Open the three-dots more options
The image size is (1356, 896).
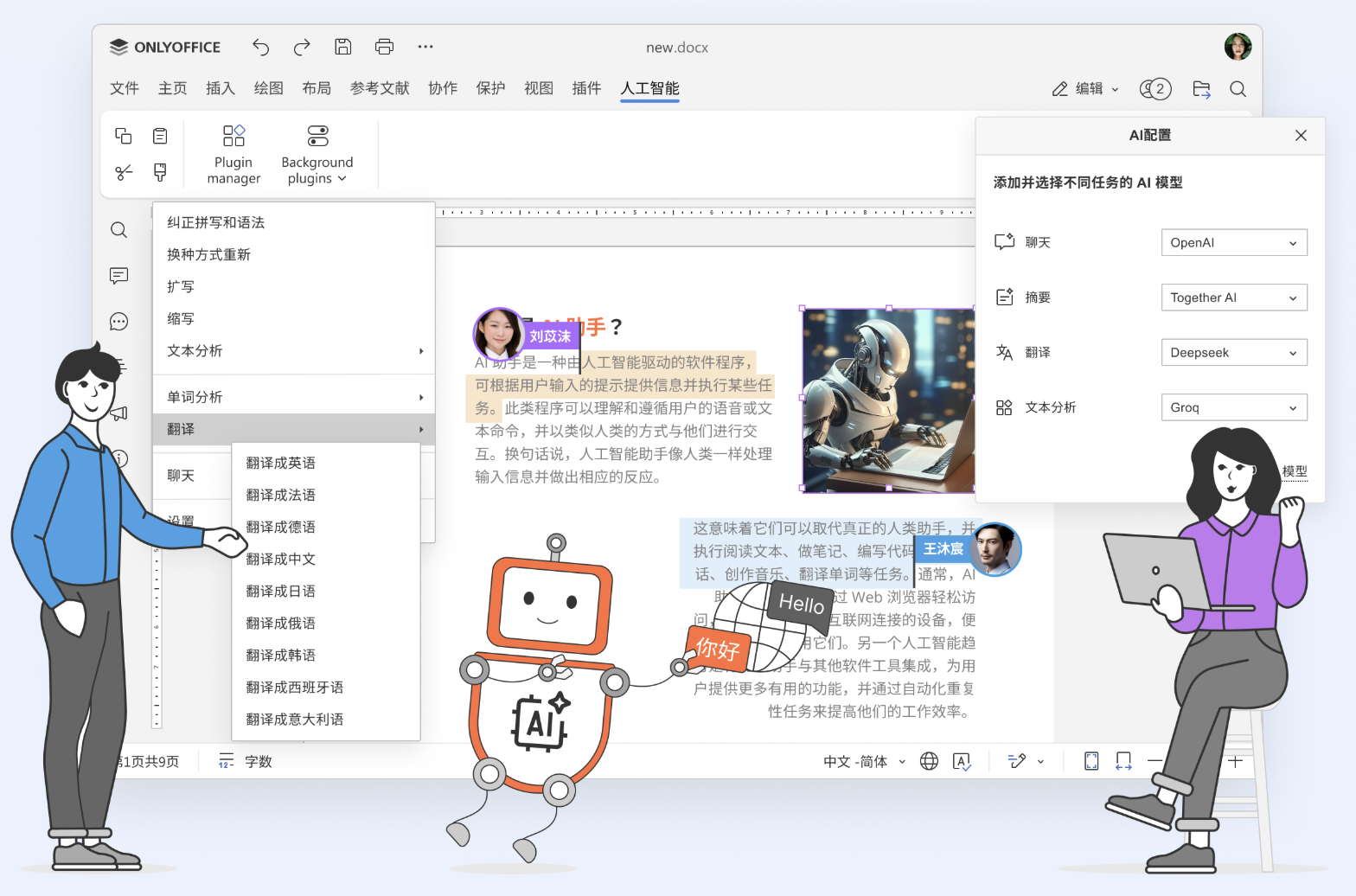coord(425,47)
